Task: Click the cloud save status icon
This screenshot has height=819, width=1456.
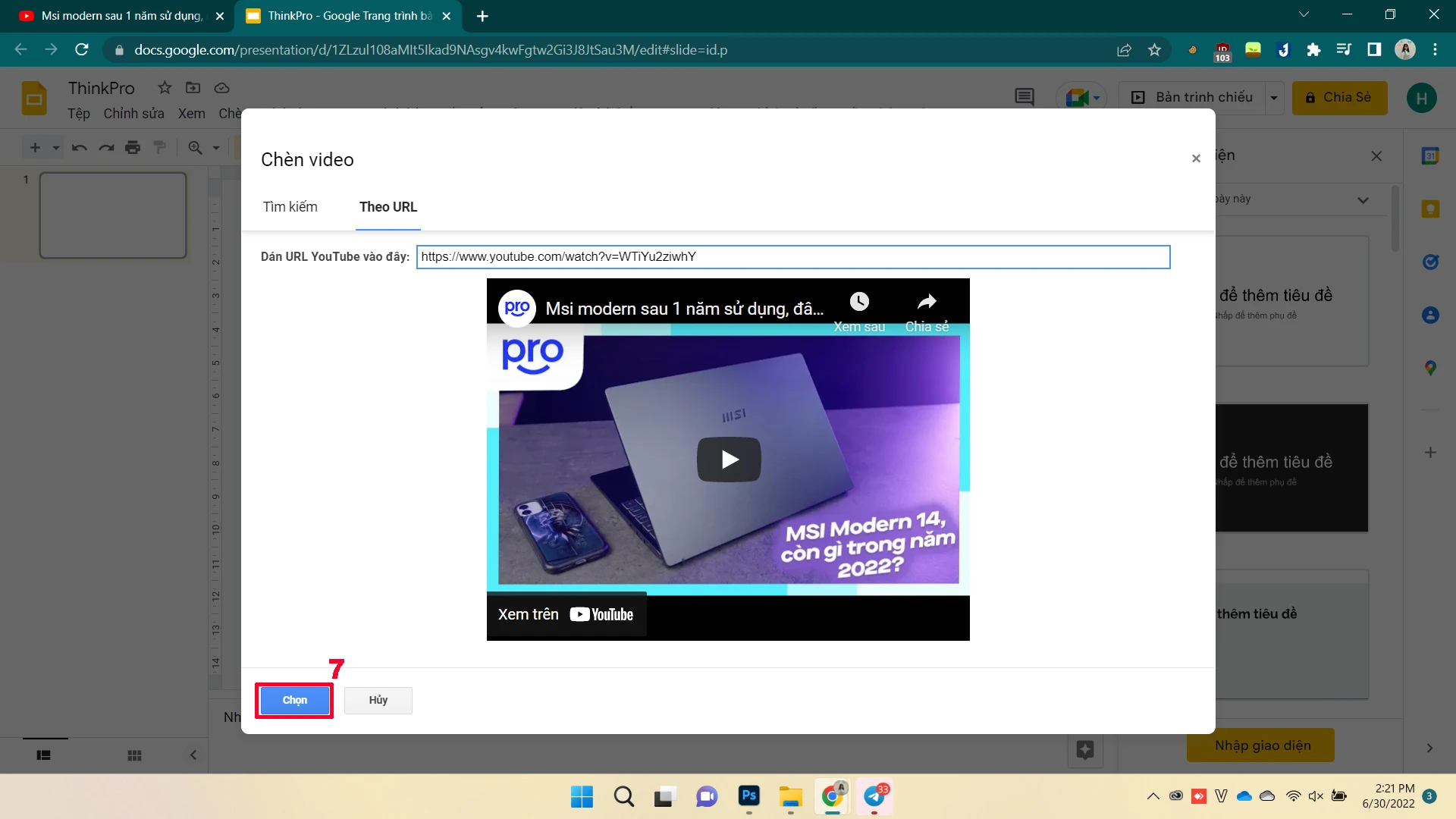Action: point(221,88)
